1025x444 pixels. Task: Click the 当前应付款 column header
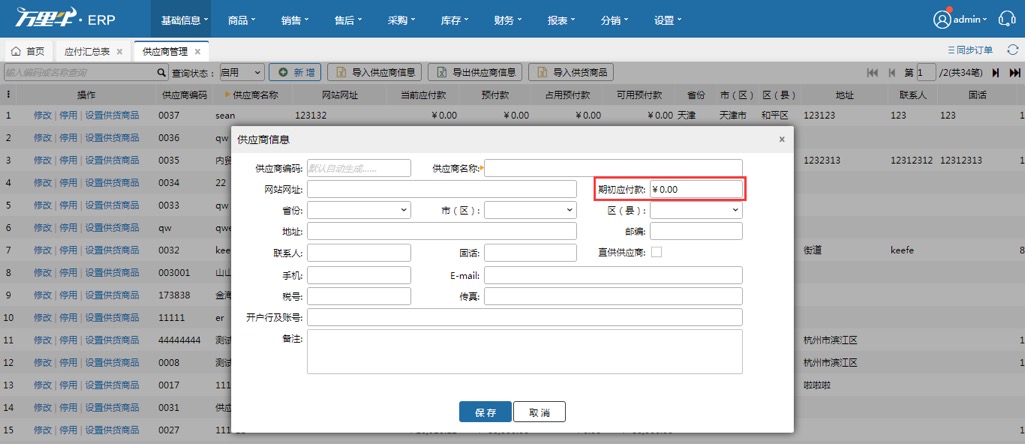424,95
